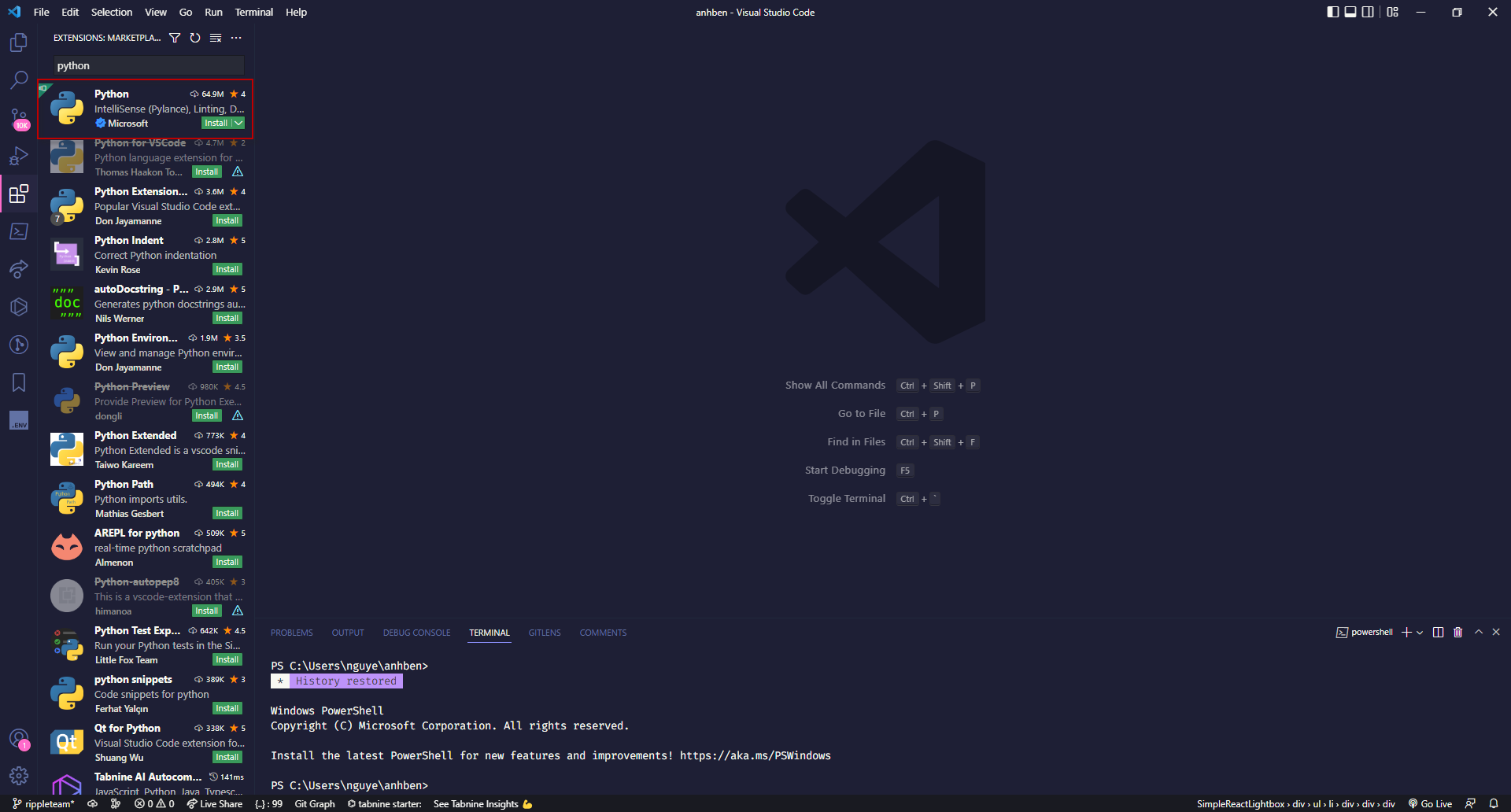Screen dimensions: 1511x812
Task: Click the synchronize changes cloud icon
Action: pos(92,804)
